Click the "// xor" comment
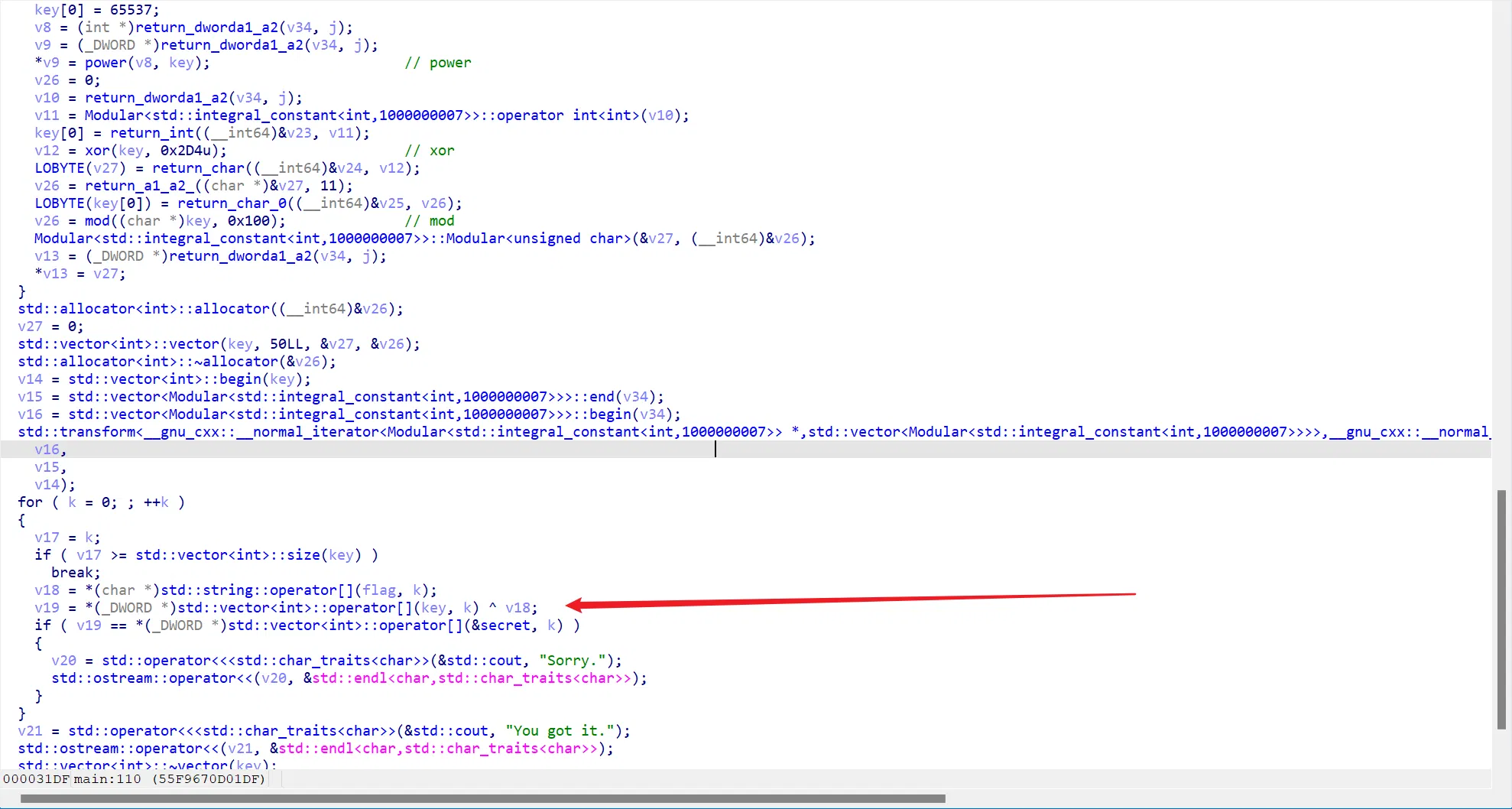1512x809 pixels. [430, 151]
